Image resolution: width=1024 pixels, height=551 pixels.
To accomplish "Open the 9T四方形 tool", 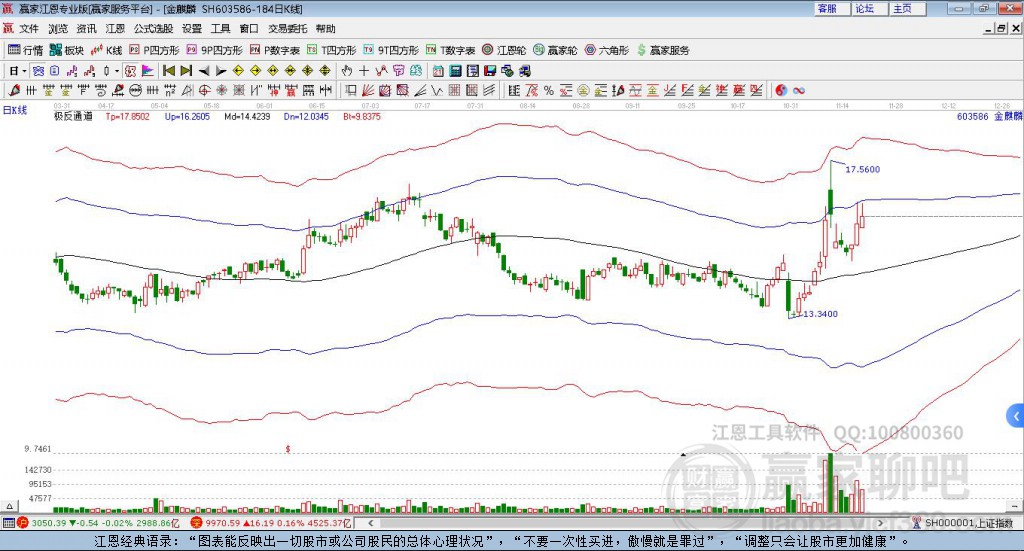I will coord(391,50).
